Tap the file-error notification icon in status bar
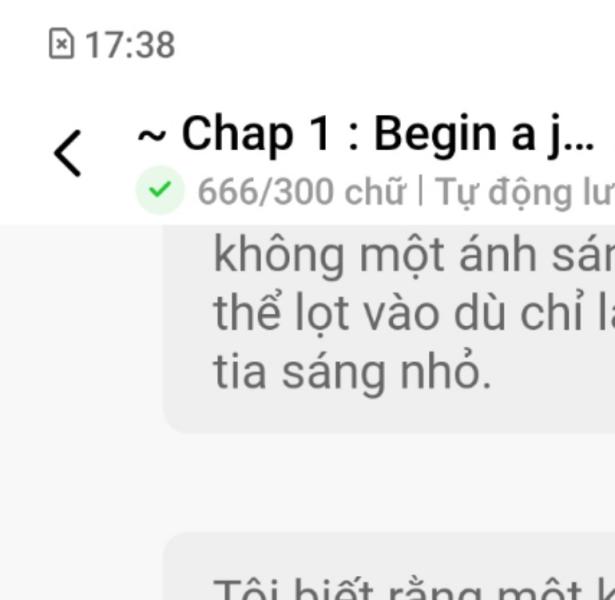Screen dimensions: 615x600 (61, 44)
